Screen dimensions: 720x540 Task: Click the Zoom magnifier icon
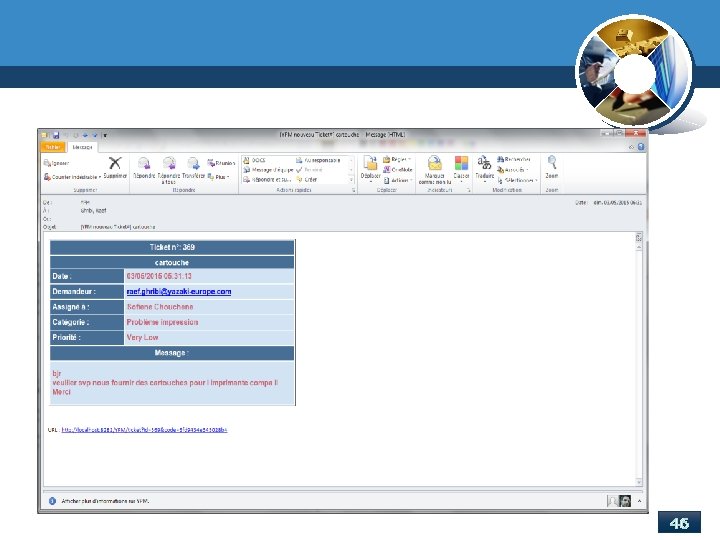(552, 163)
